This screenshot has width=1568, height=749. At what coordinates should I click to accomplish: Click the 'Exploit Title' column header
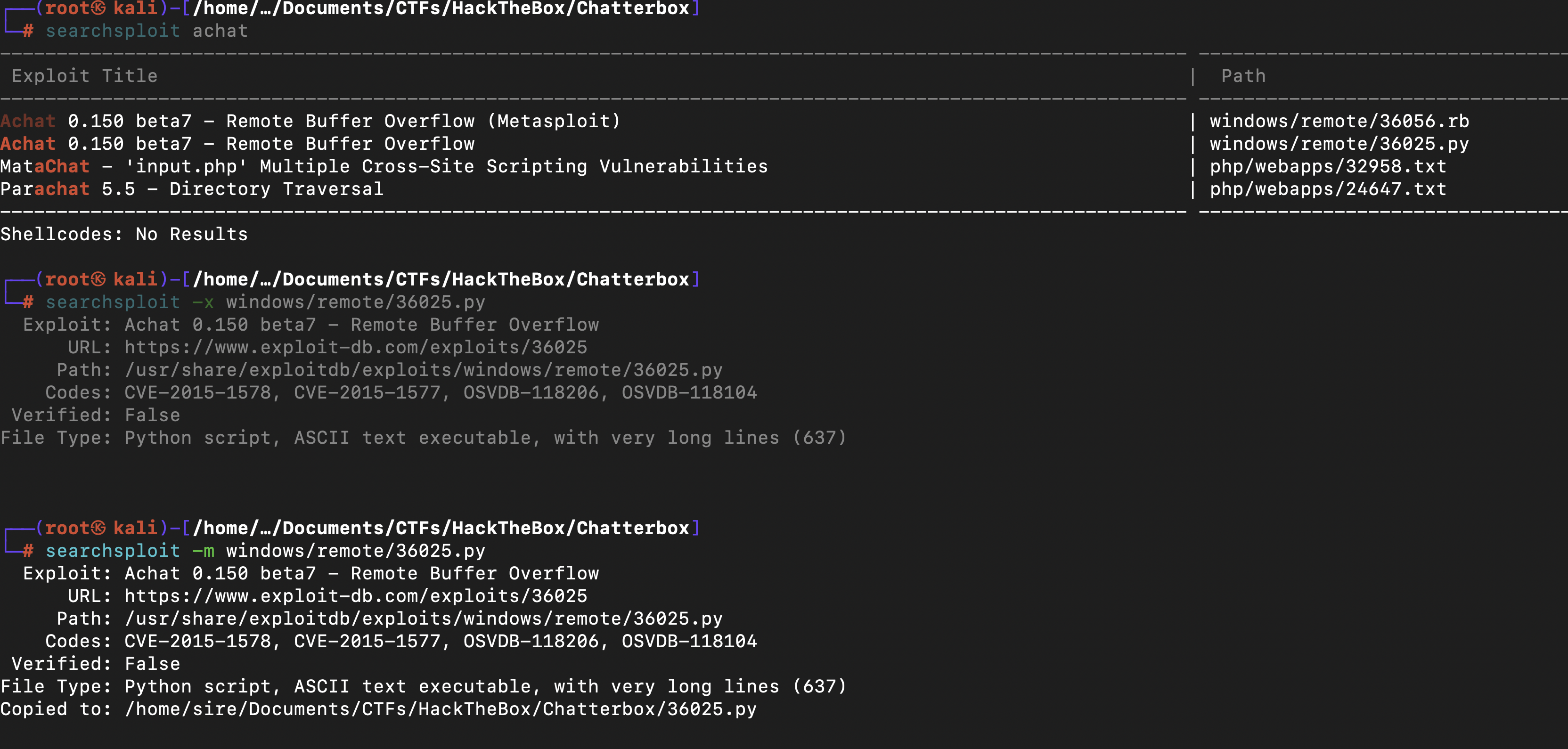coord(85,75)
